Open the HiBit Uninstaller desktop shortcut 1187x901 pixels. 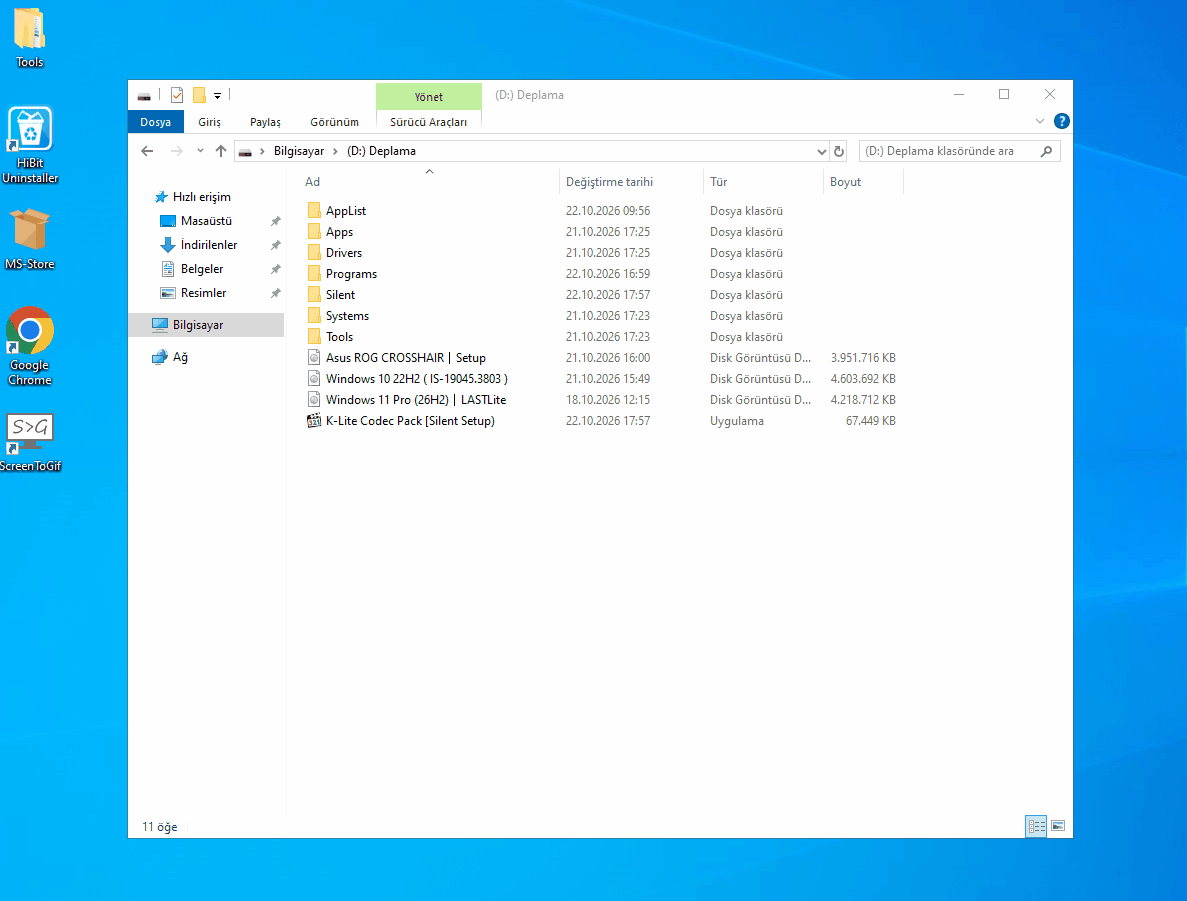[30, 145]
